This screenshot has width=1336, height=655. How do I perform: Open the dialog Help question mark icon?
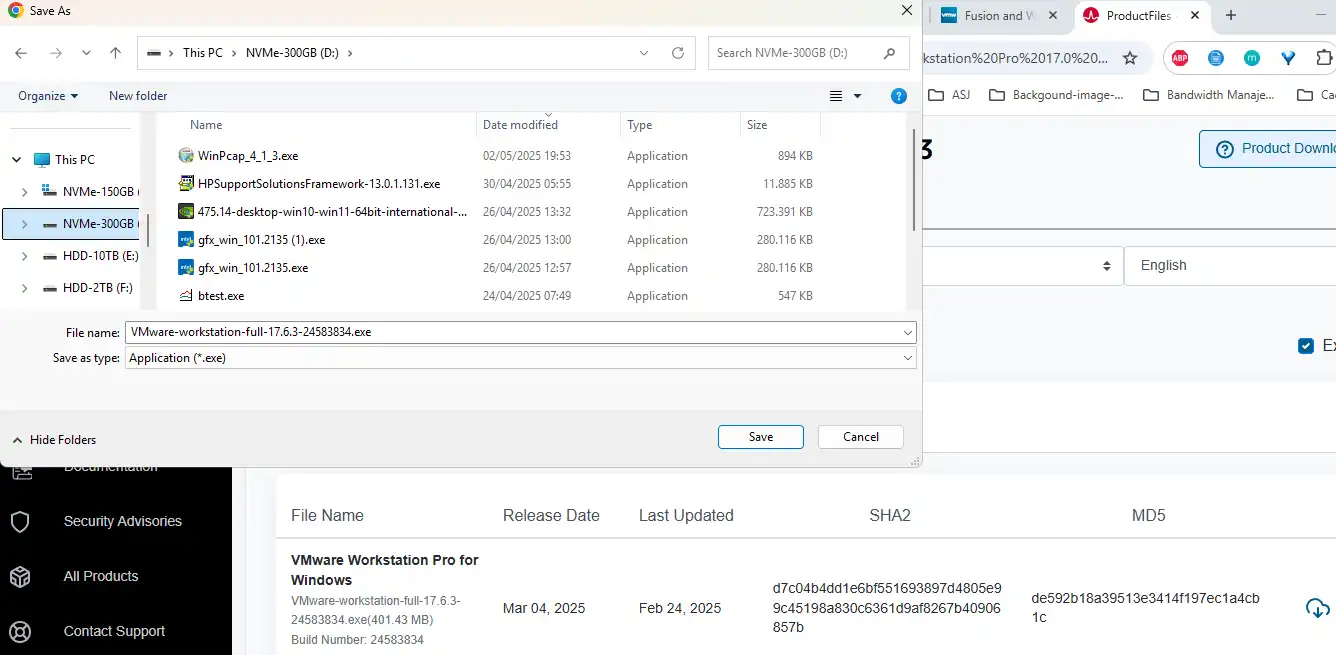pyautogui.click(x=898, y=96)
